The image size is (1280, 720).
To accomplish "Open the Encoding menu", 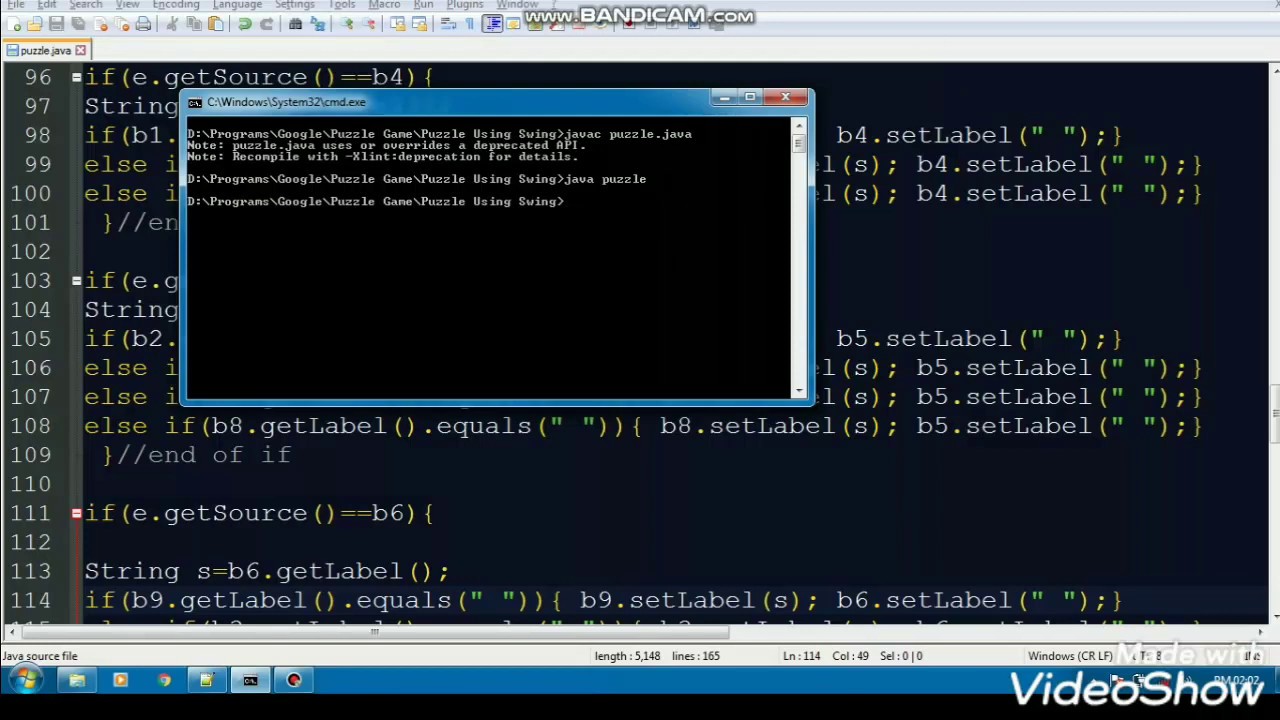I will point(176,5).
